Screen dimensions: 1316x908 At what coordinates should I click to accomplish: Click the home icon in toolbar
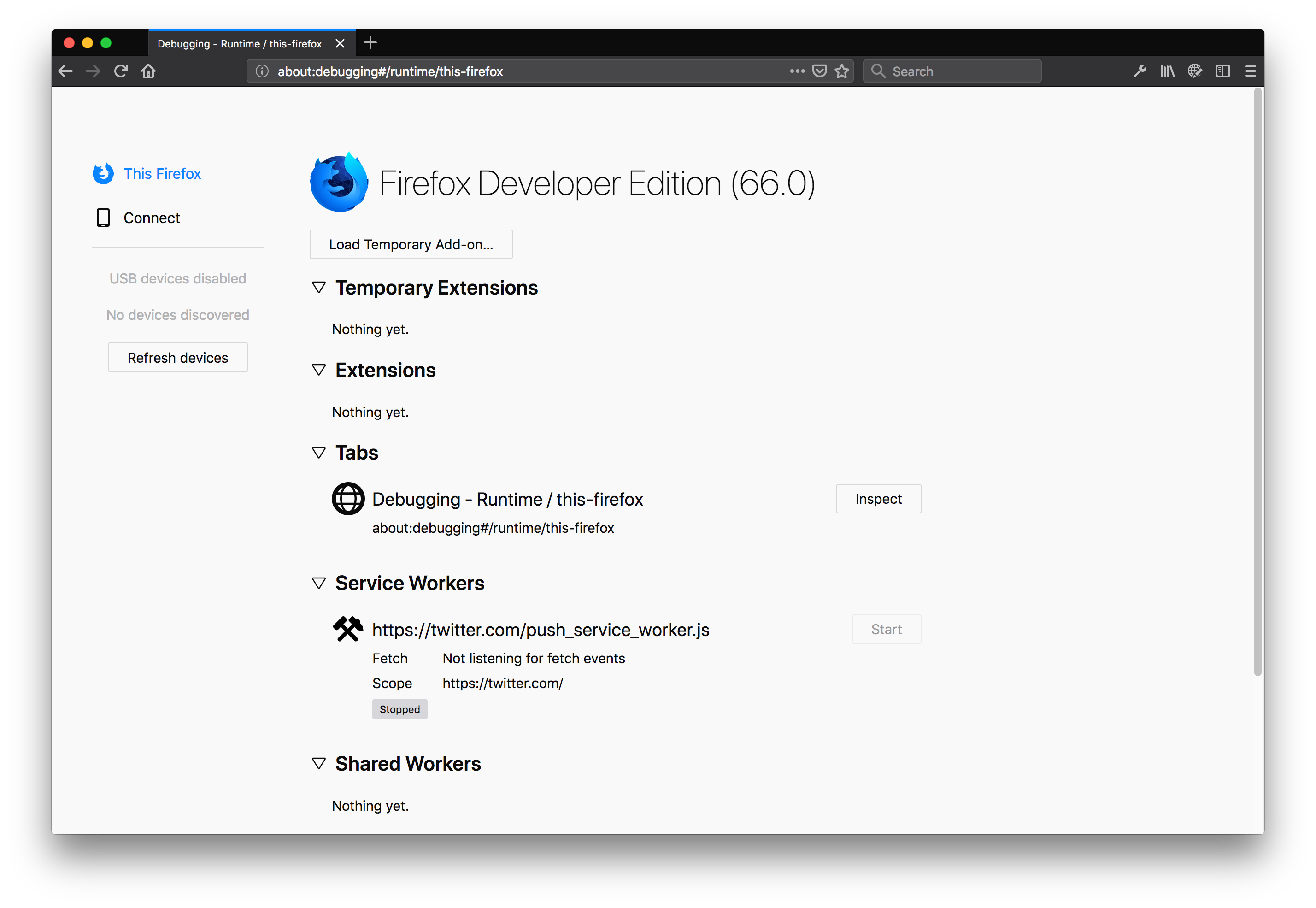pyautogui.click(x=148, y=71)
